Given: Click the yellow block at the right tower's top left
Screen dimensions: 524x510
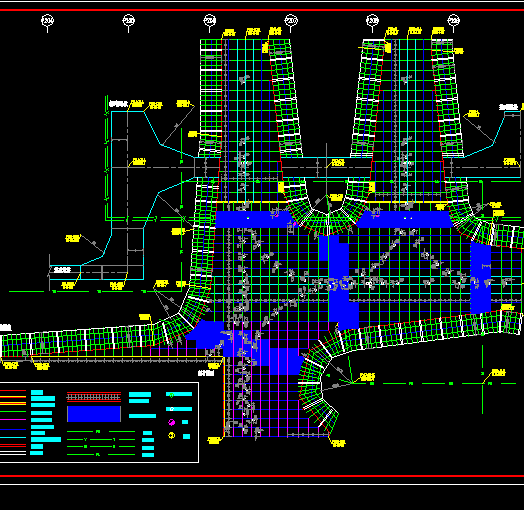Looking at the screenshot, I should [x=388, y=47].
